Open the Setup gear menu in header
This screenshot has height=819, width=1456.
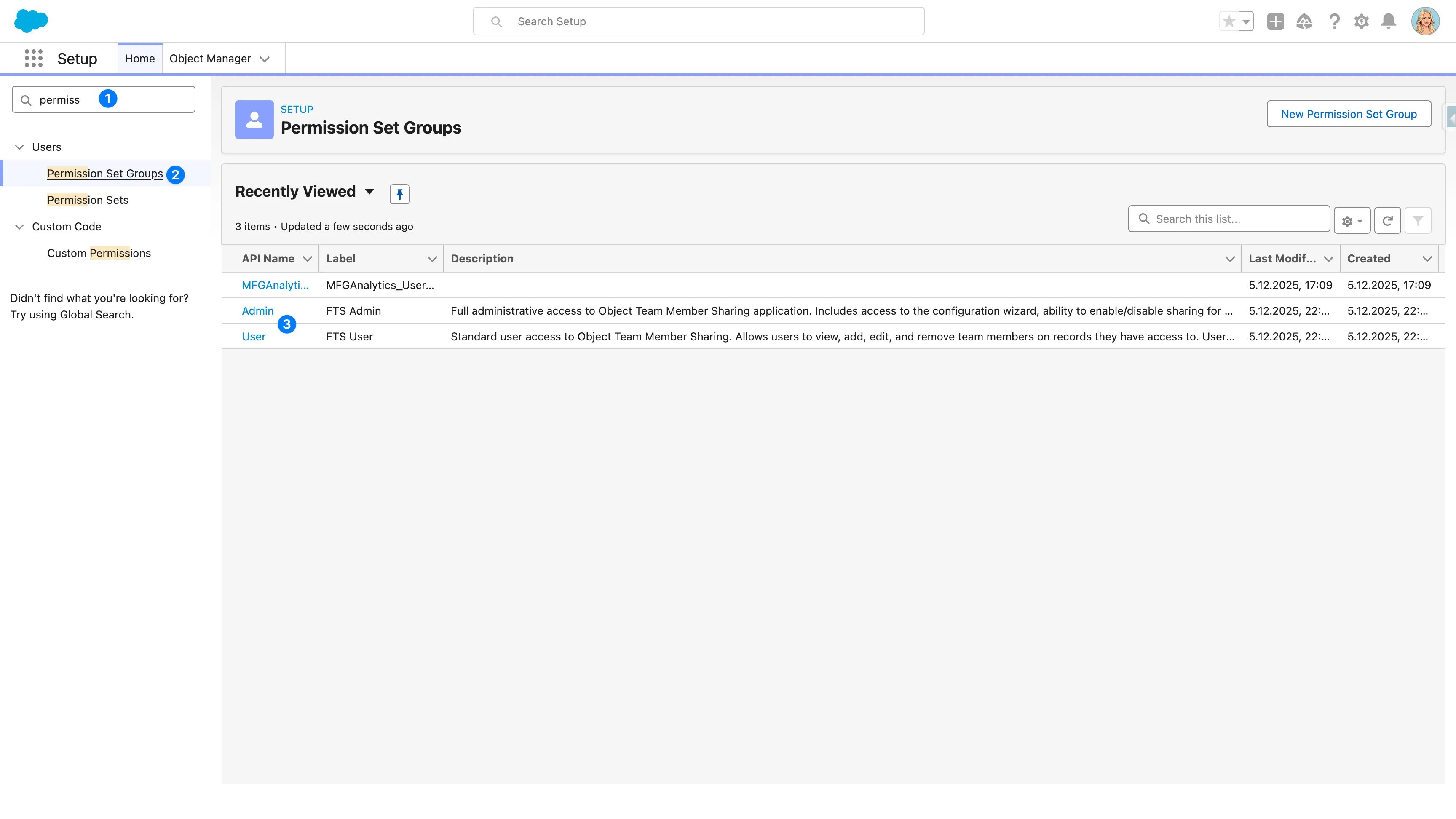(x=1362, y=21)
